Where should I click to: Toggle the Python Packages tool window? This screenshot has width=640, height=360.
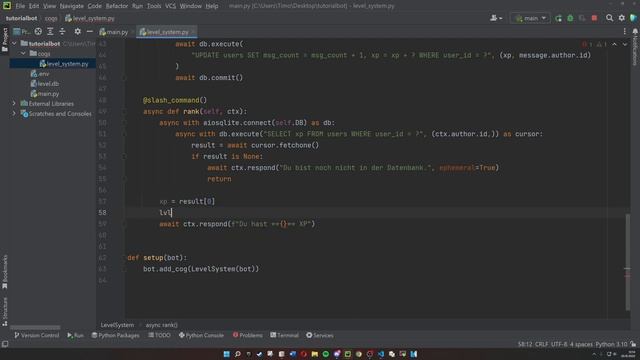(x=116, y=335)
